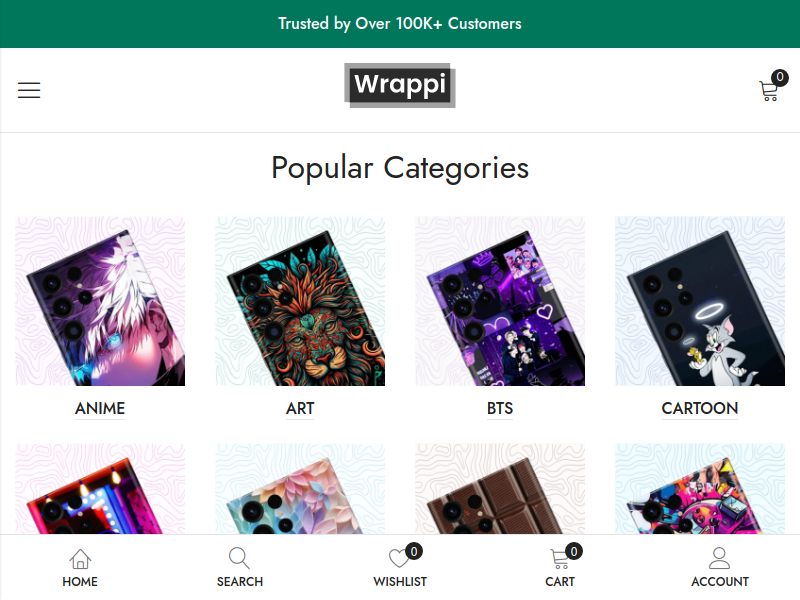This screenshot has width=800, height=600.
Task: Select the pastel flower petals thumbnail
Action: [300, 489]
